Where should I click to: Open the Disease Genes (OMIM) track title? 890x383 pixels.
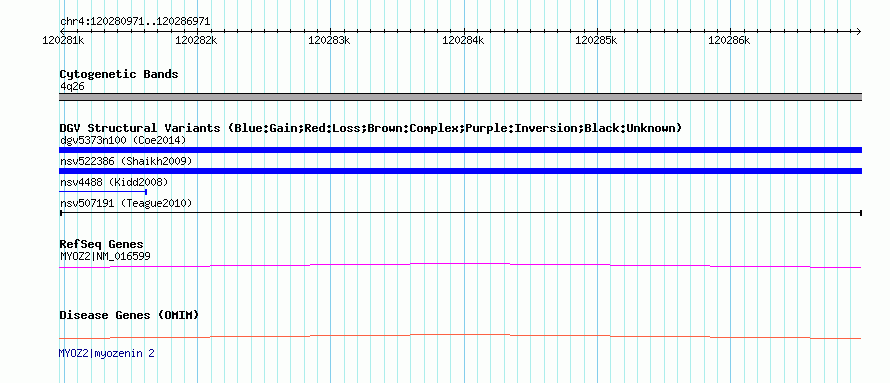[x=129, y=315]
